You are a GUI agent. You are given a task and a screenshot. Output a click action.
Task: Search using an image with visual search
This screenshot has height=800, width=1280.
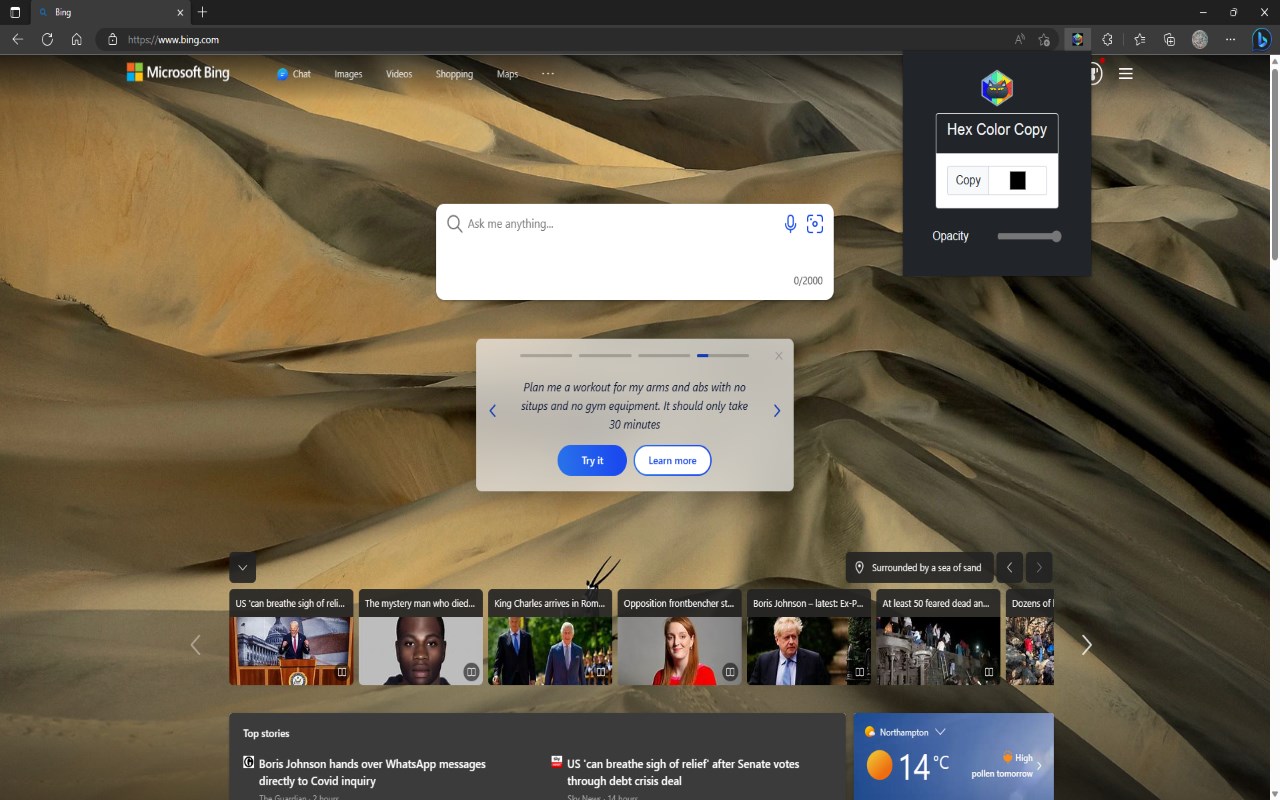click(815, 224)
